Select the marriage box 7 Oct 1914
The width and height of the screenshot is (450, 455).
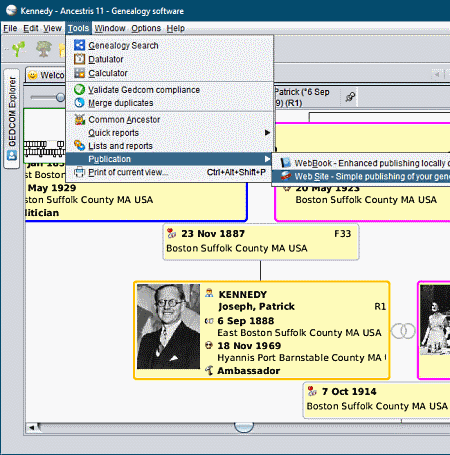(376, 400)
